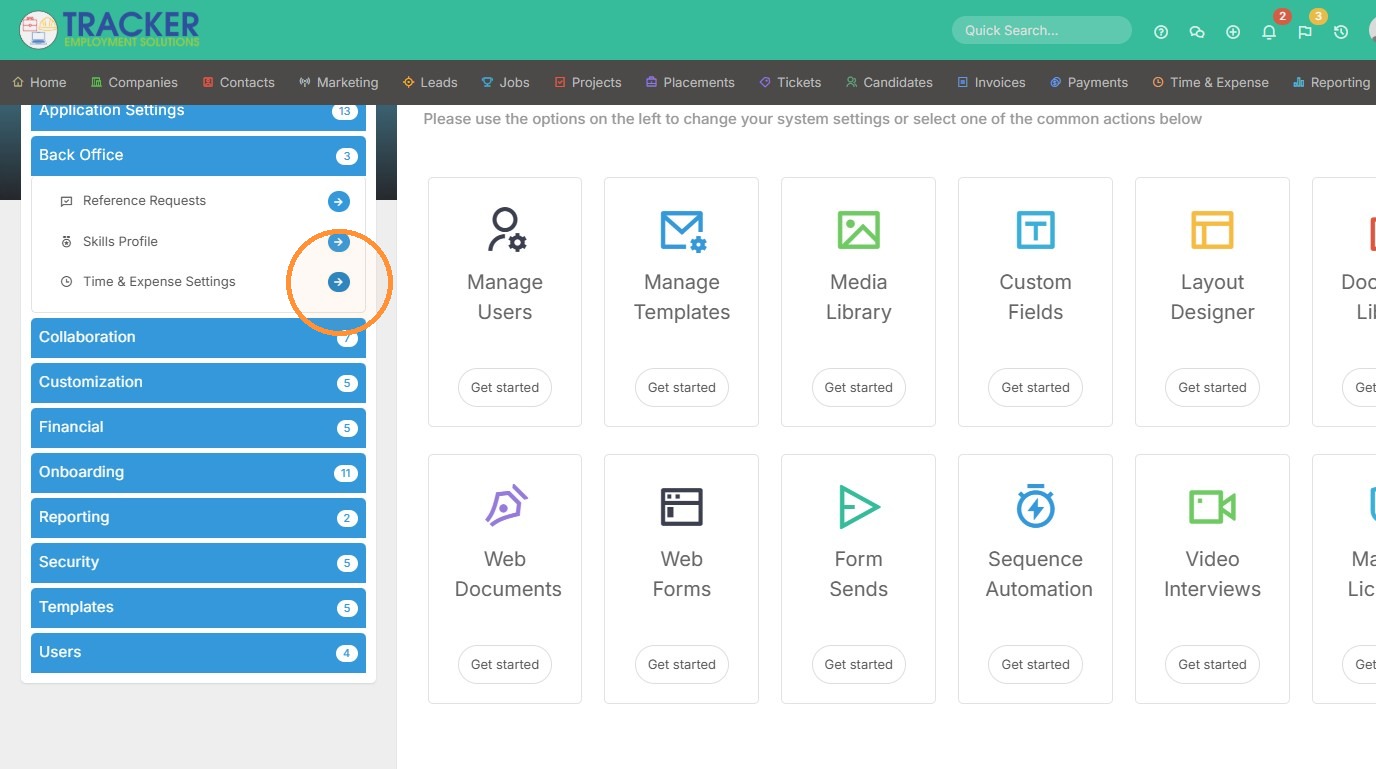Click the Sequence Automation stopwatch icon
This screenshot has width=1376, height=769.
(1035, 506)
